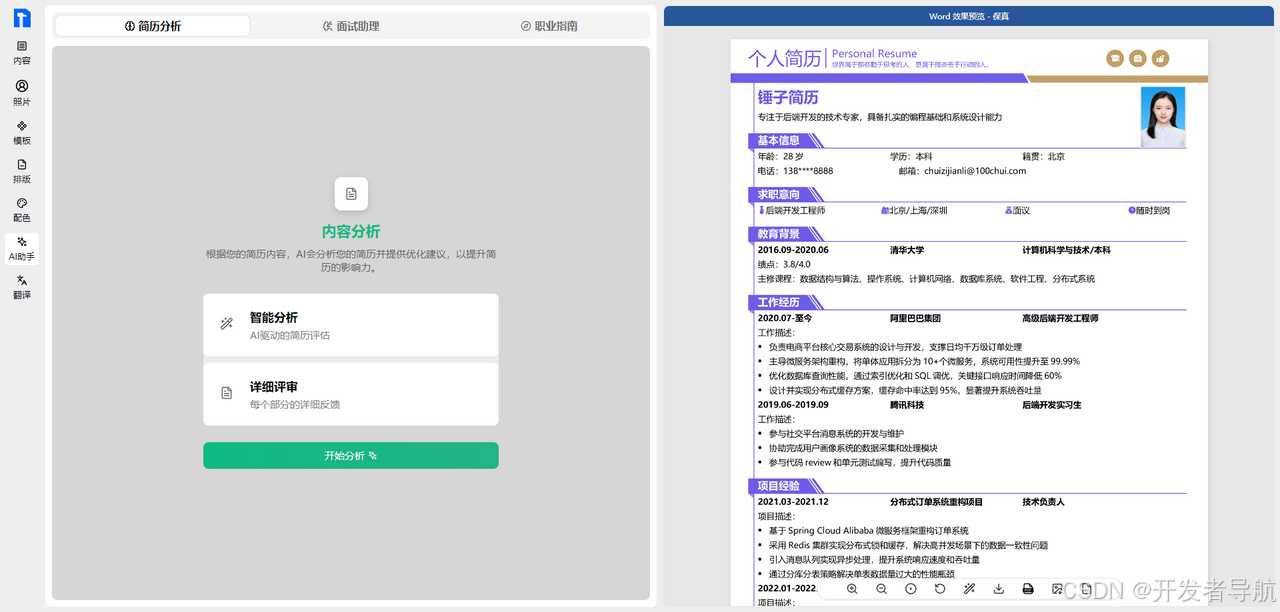Toggle the magic-wand beautify icon in preview toolbar

click(x=970, y=589)
